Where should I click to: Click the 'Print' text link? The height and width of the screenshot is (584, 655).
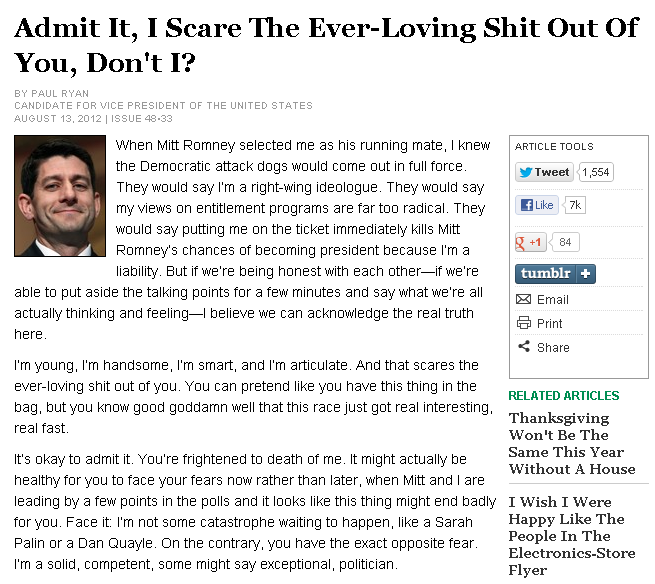(x=549, y=323)
